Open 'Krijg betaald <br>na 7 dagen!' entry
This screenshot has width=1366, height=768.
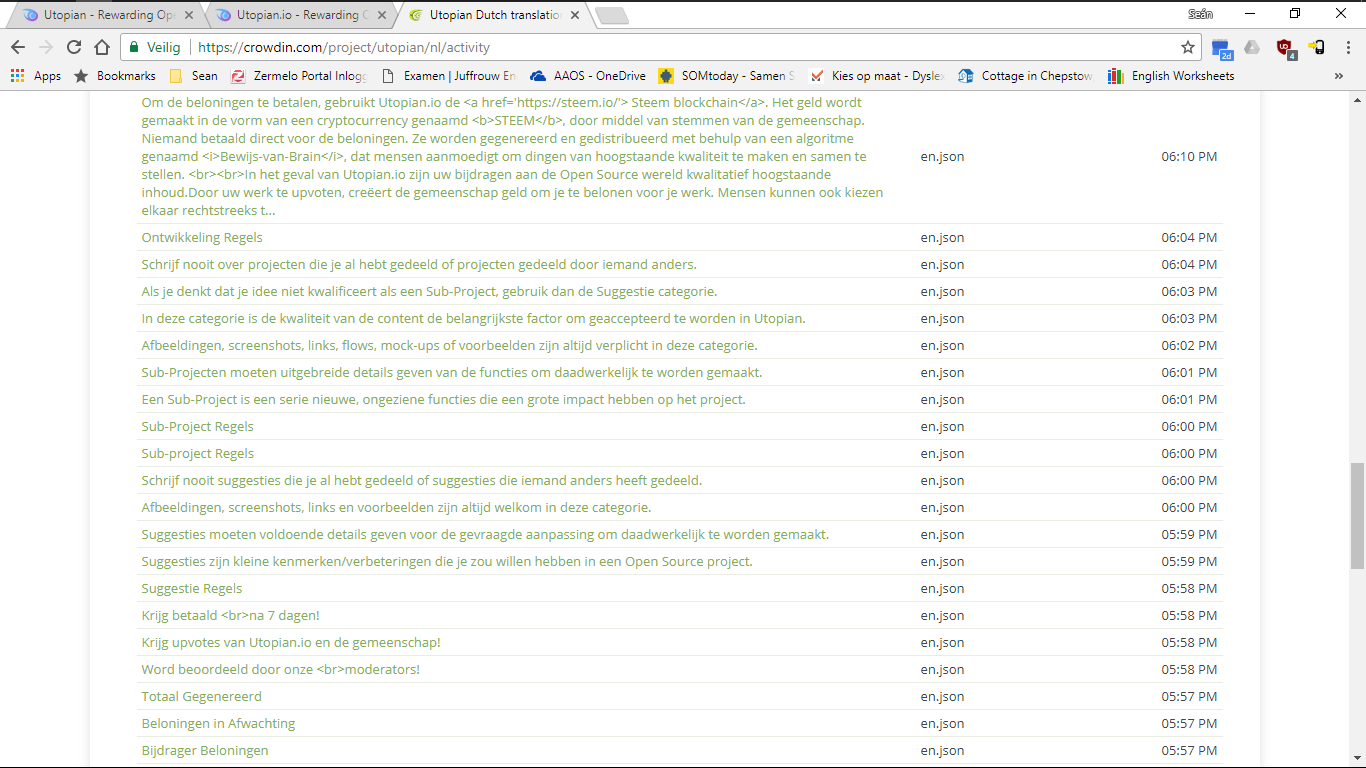click(231, 616)
